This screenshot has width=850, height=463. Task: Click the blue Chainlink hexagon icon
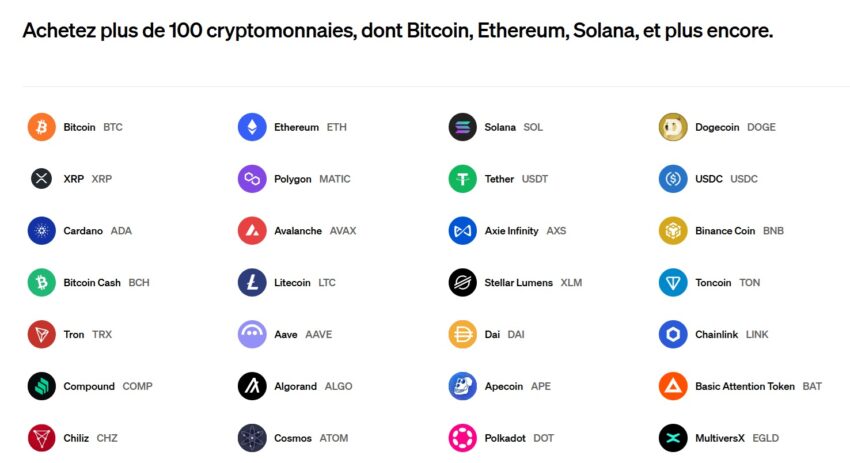[673, 334]
